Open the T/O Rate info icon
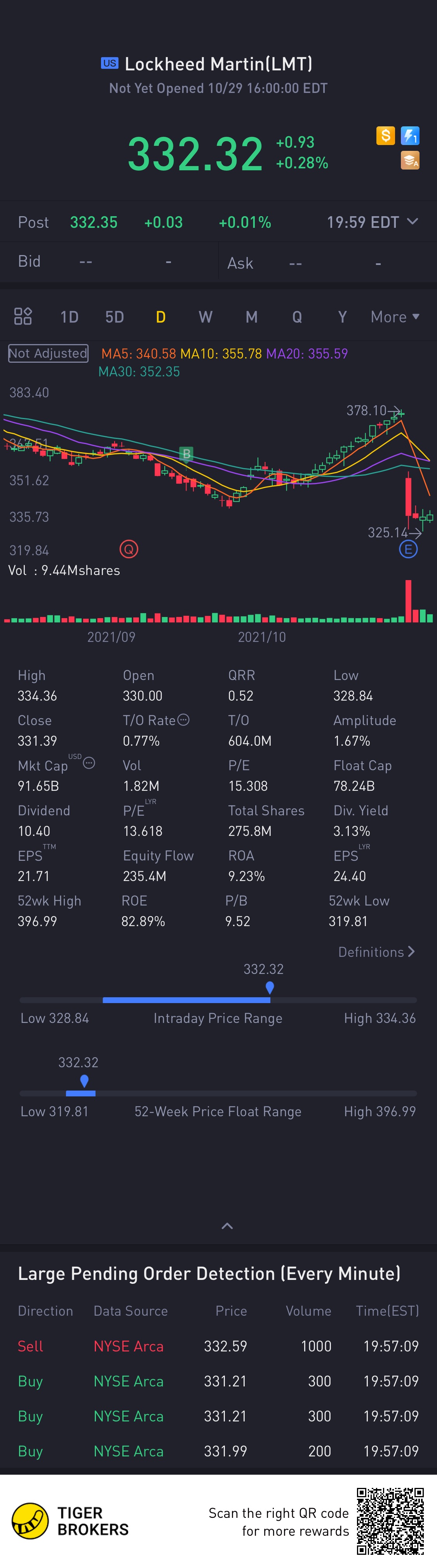 (x=184, y=720)
